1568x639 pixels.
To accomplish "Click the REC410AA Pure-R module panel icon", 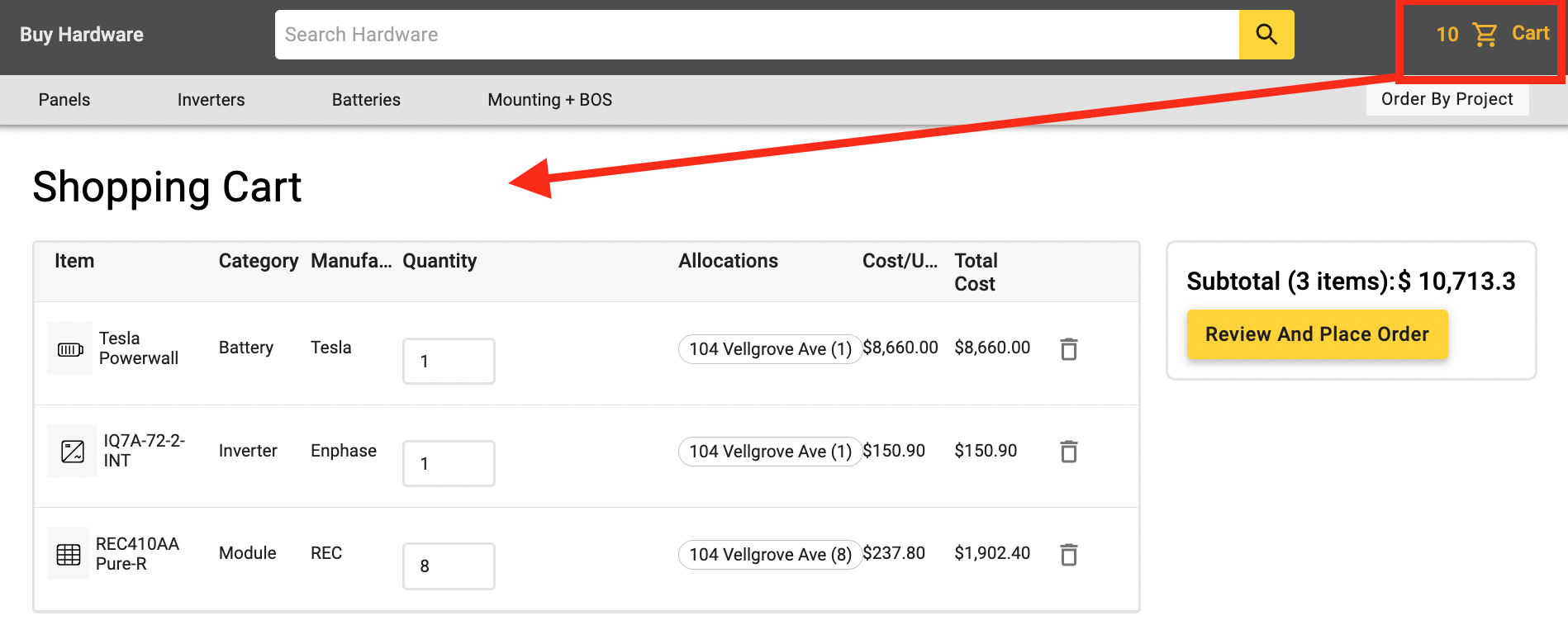I will pyautogui.click(x=69, y=554).
